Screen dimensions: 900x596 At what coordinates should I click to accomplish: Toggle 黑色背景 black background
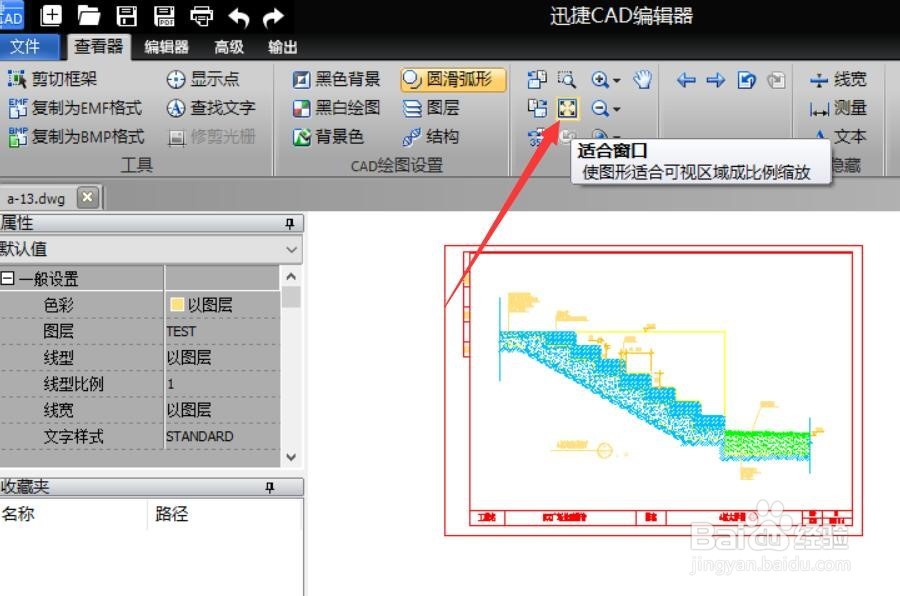[336, 79]
